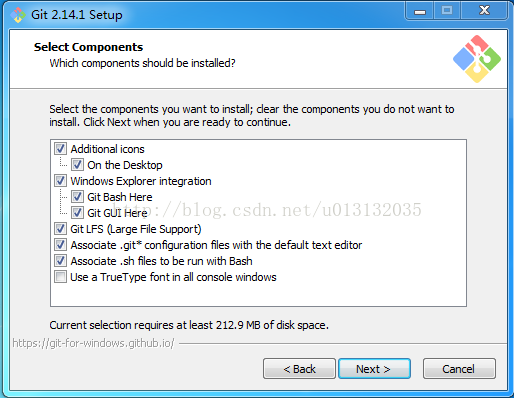Select the Git LFS label text
This screenshot has width=514, height=398.
point(136,229)
